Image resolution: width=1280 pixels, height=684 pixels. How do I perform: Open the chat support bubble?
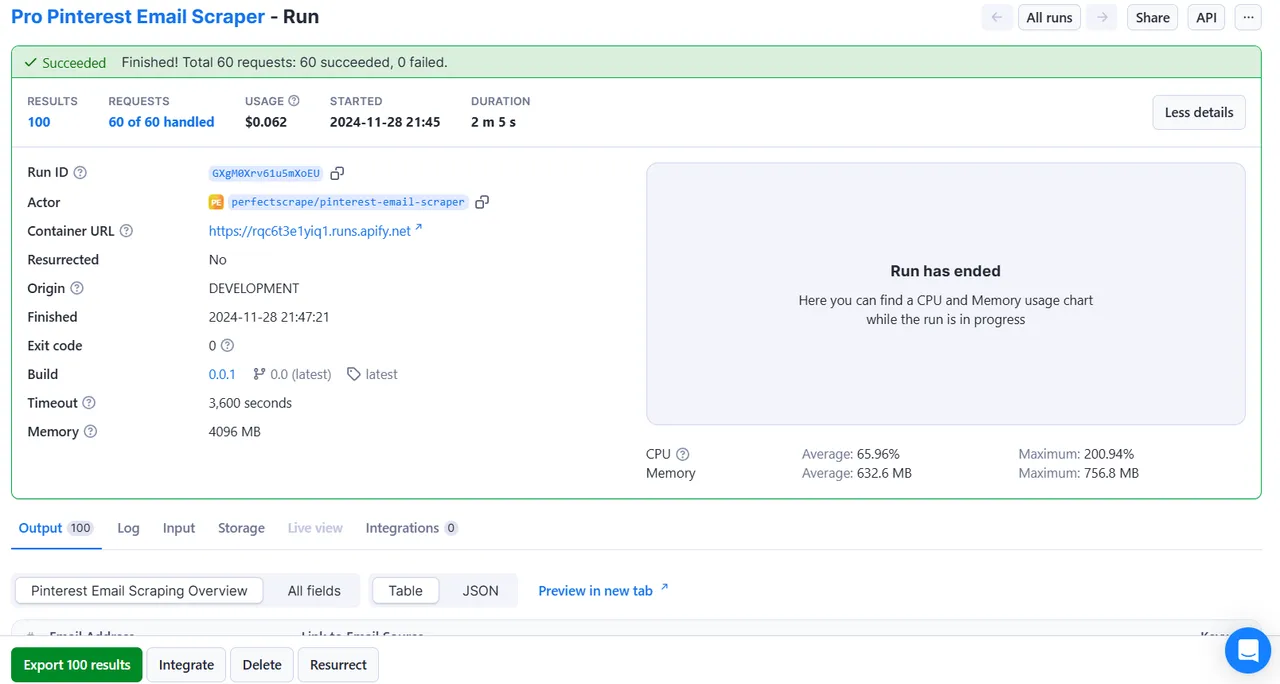(1248, 651)
